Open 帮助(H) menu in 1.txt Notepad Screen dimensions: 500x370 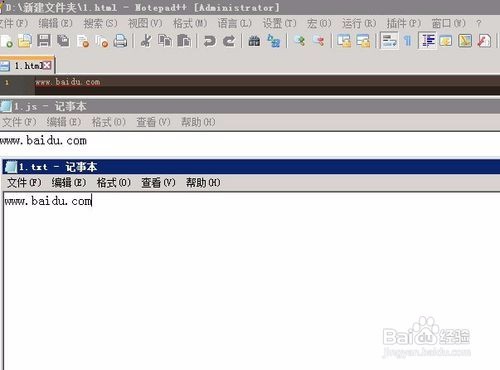[203, 183]
